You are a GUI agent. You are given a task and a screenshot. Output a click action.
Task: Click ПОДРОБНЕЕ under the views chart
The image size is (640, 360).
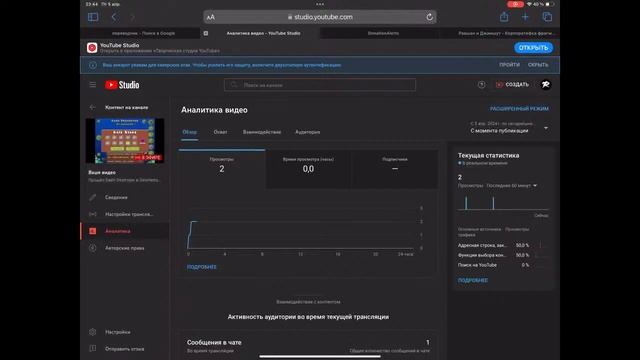(201, 267)
